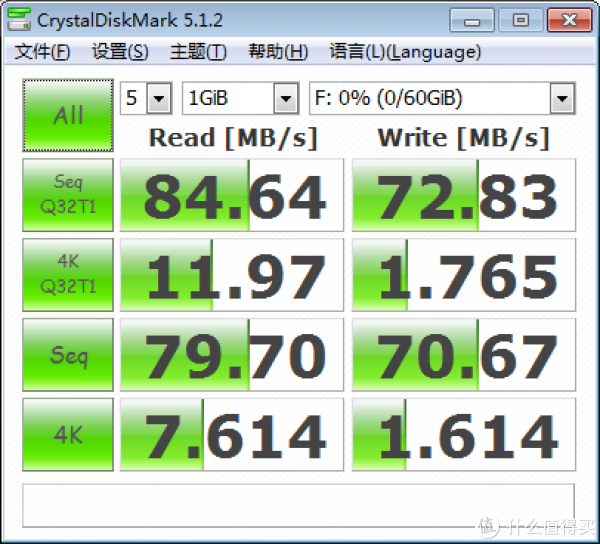Image resolution: width=600 pixels, height=544 pixels.
Task: Start the Seq Q32T1 benchmark
Action: [x=68, y=195]
